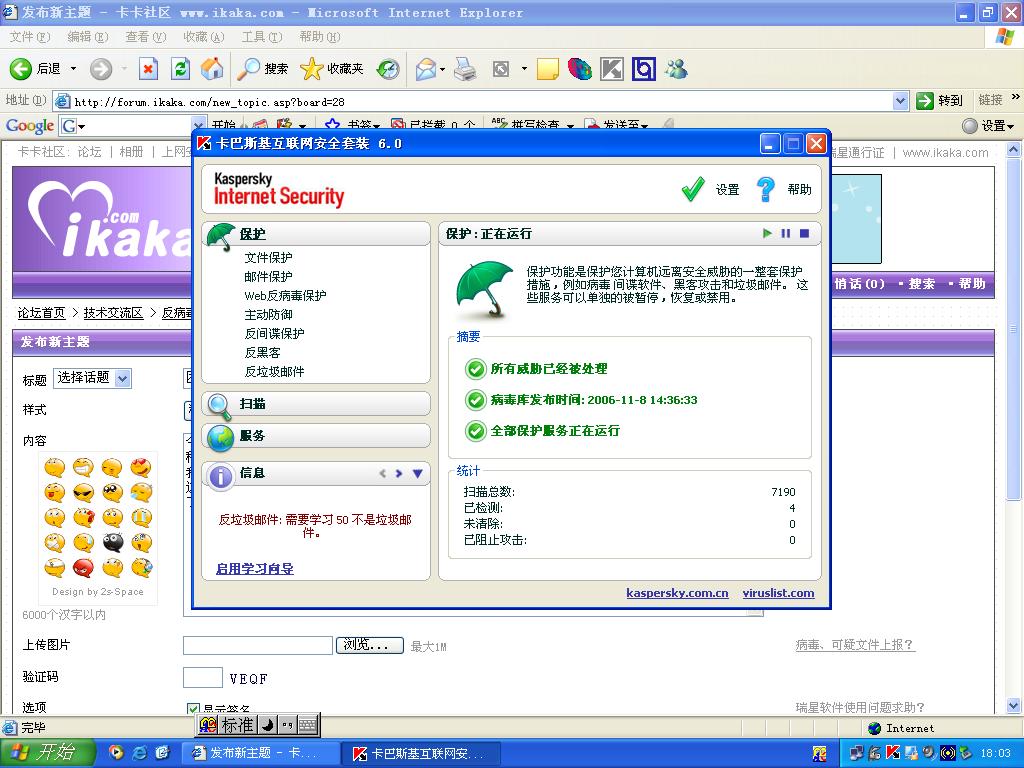
Task: Toggle the show signature checkbox
Action: pos(193,709)
